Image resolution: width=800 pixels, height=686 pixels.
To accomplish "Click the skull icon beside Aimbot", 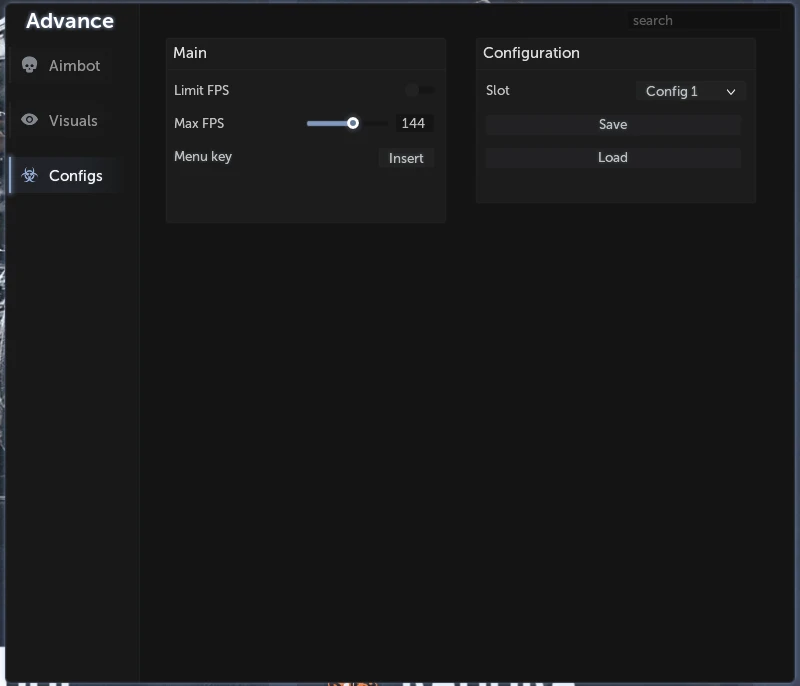I will click(x=29, y=65).
